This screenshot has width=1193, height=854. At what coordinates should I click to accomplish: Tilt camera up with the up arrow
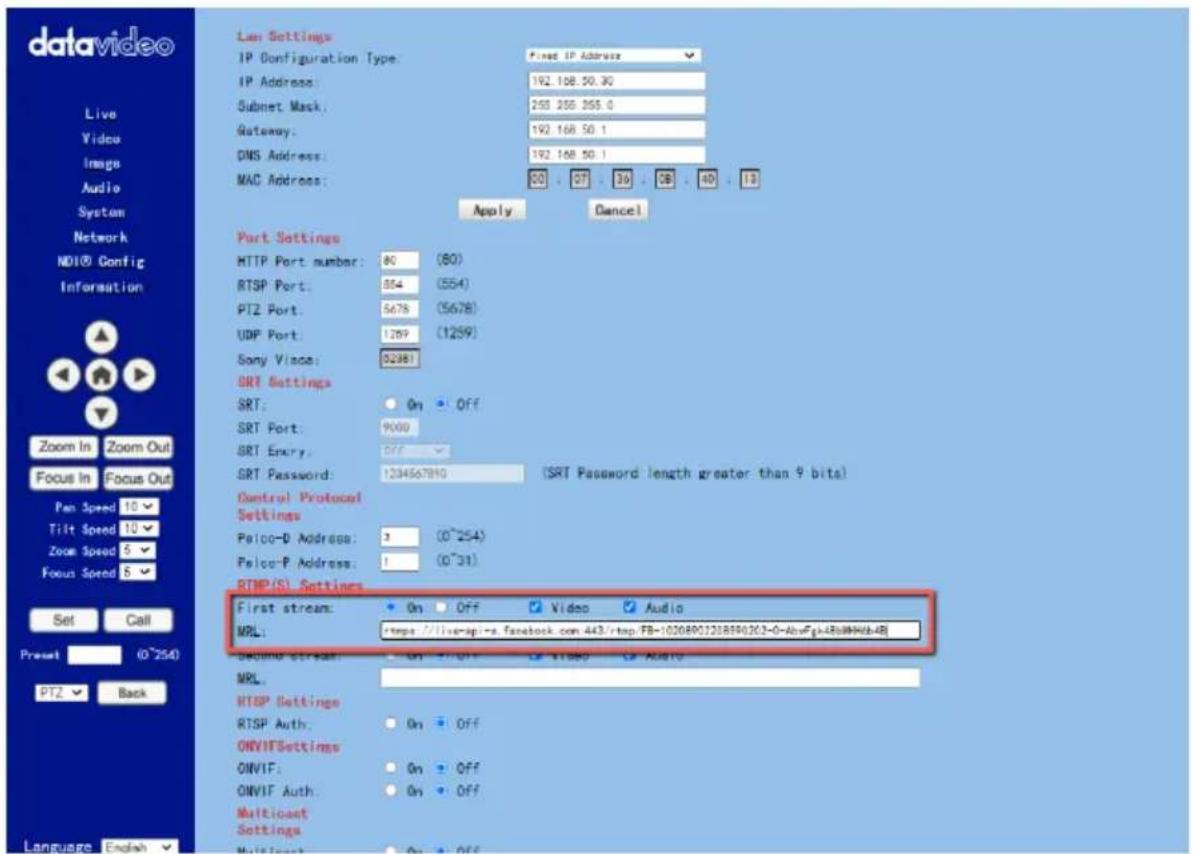101,336
